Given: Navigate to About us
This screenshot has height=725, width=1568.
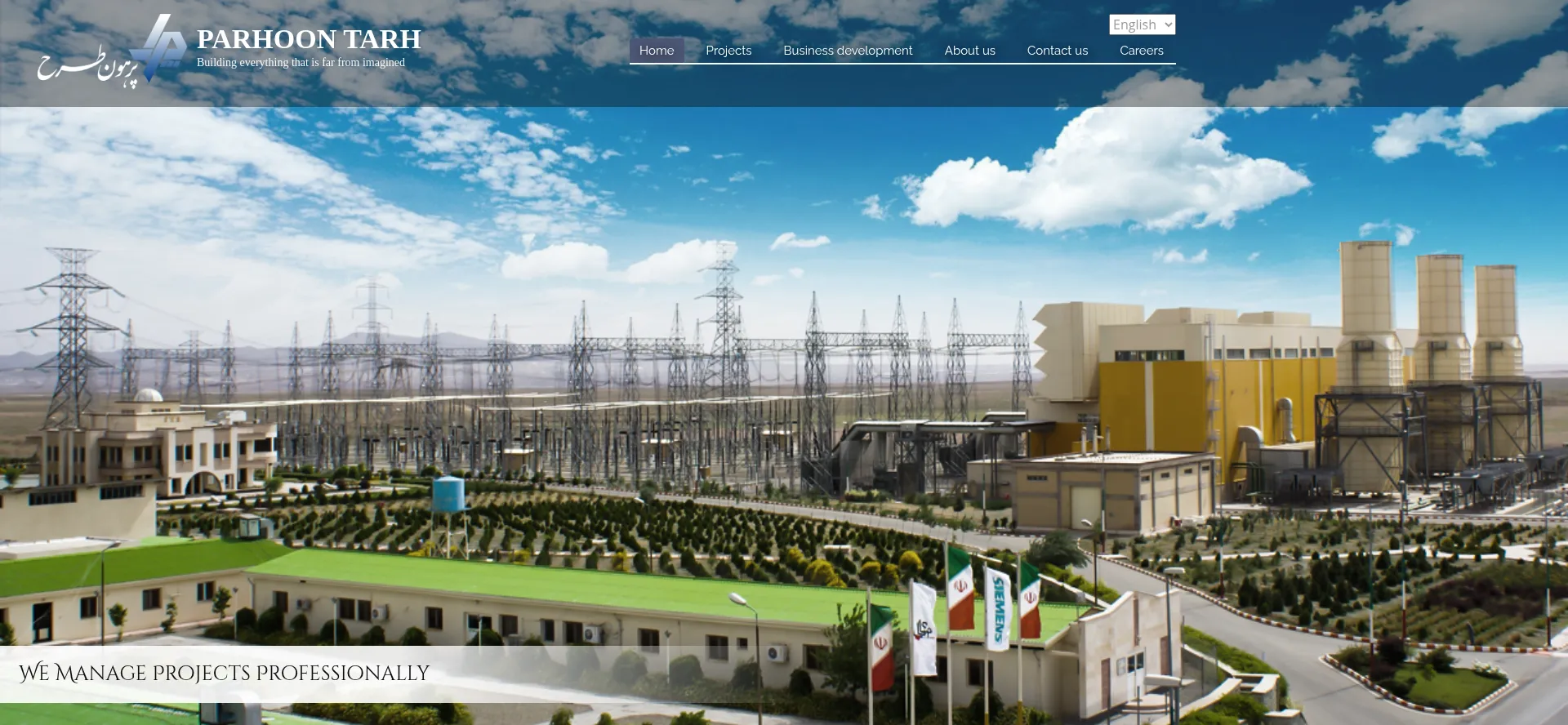Looking at the screenshot, I should click(x=969, y=51).
